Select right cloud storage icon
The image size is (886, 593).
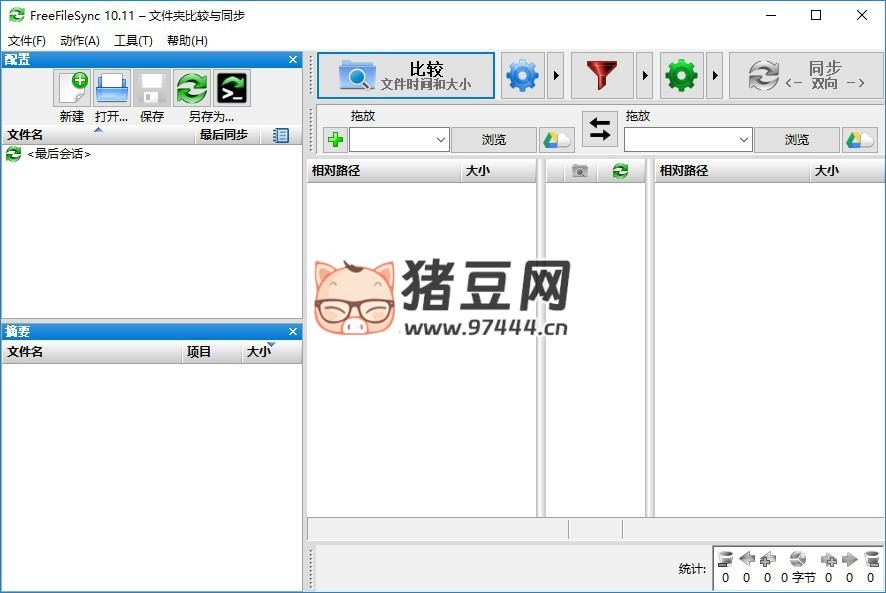click(x=860, y=140)
